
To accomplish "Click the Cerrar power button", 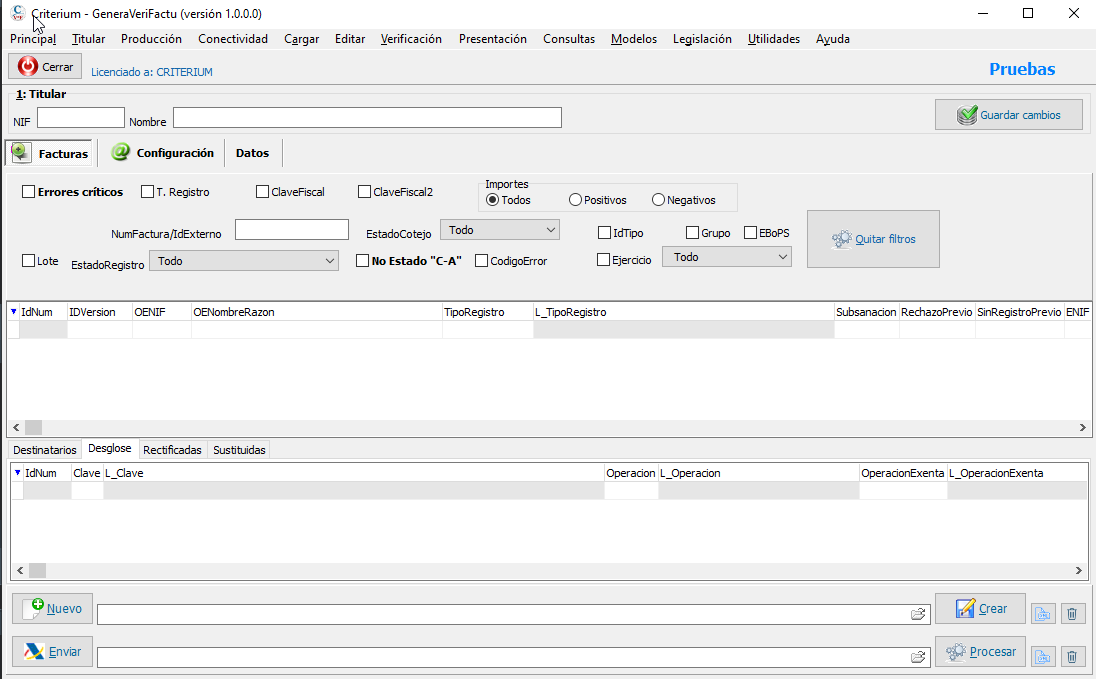I will [45, 66].
